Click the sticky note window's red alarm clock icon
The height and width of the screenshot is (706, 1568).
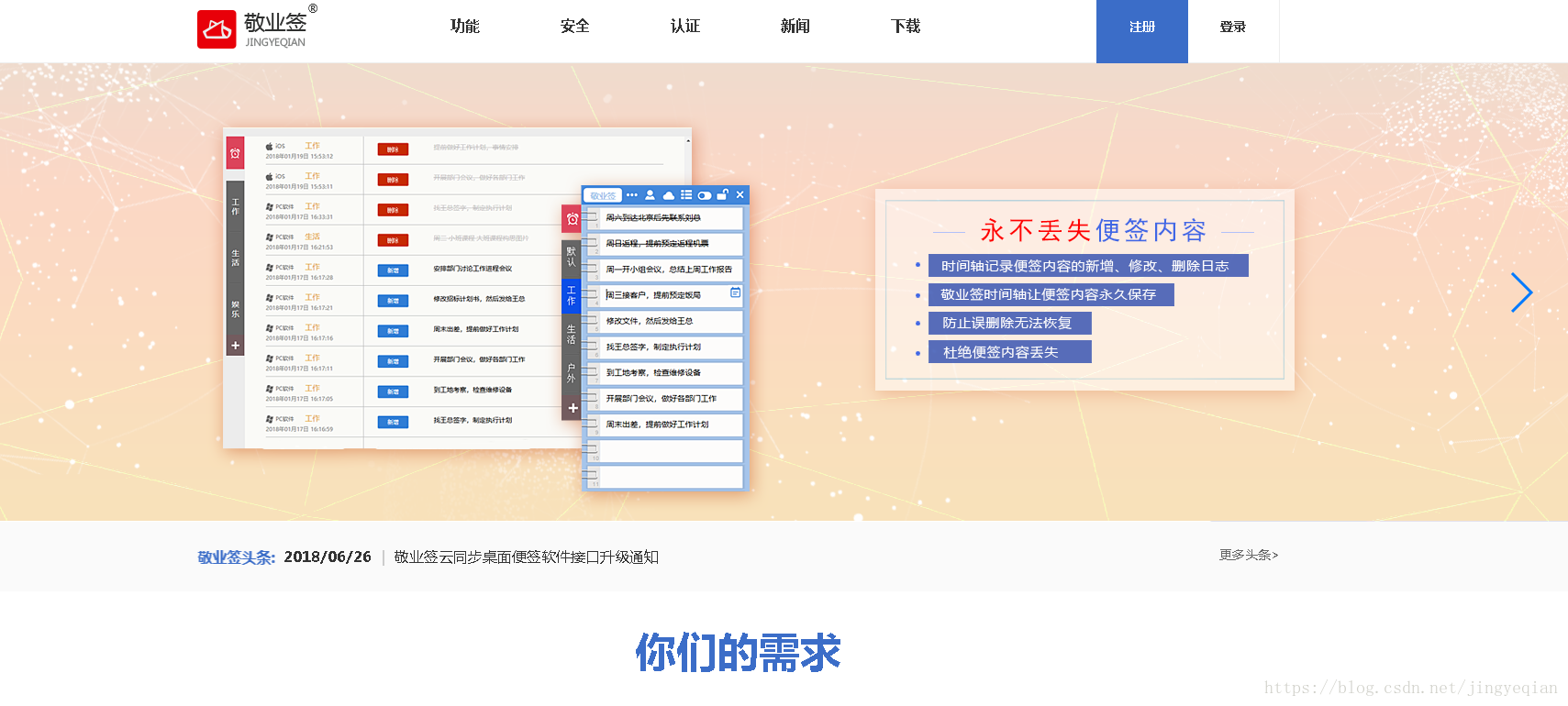pyautogui.click(x=573, y=219)
